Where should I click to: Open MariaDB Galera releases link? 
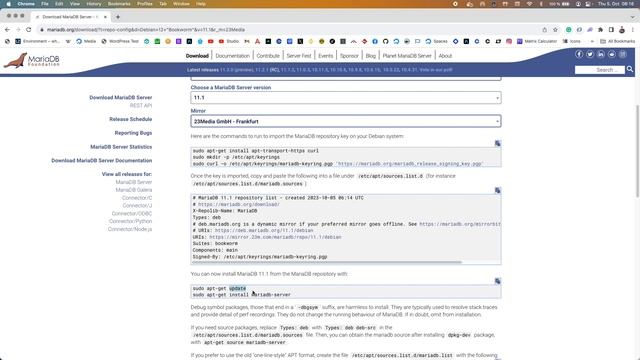coord(133,190)
